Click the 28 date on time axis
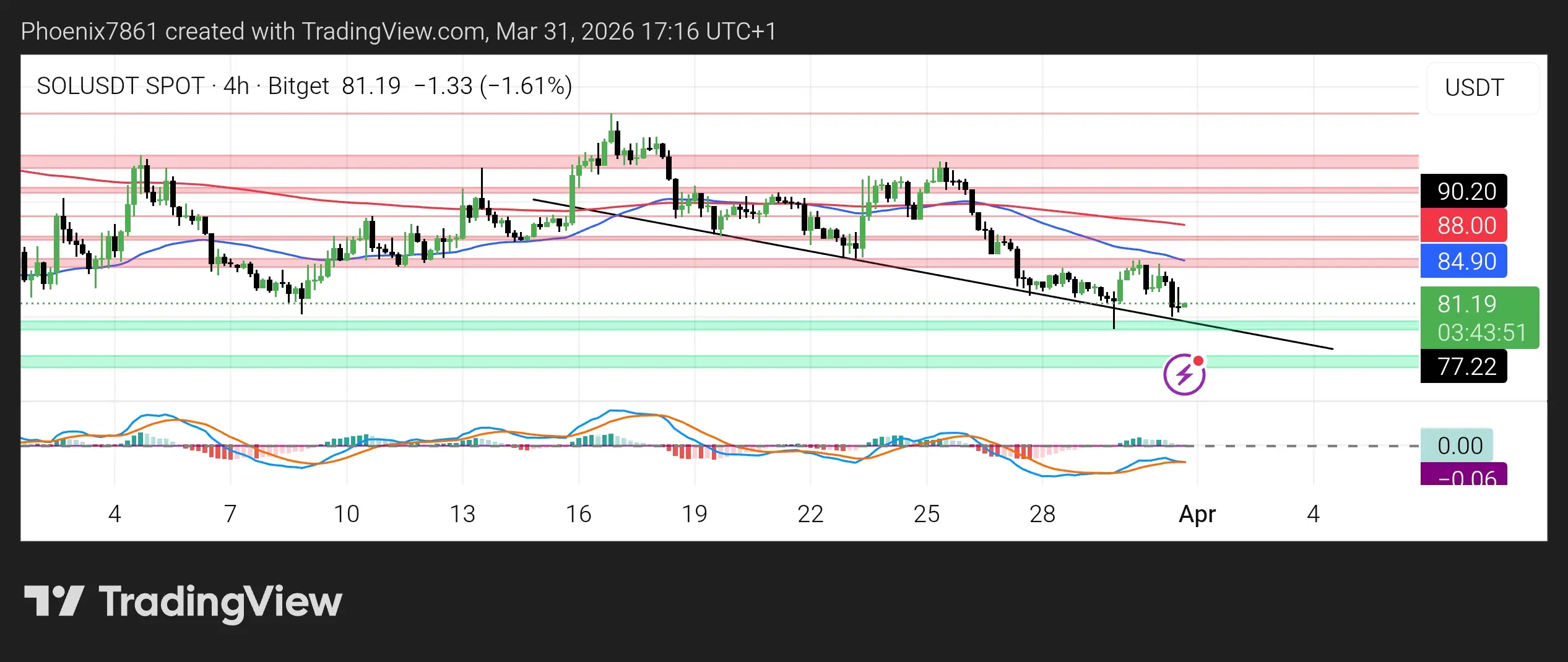This screenshot has height=662, width=1568. (x=1042, y=514)
